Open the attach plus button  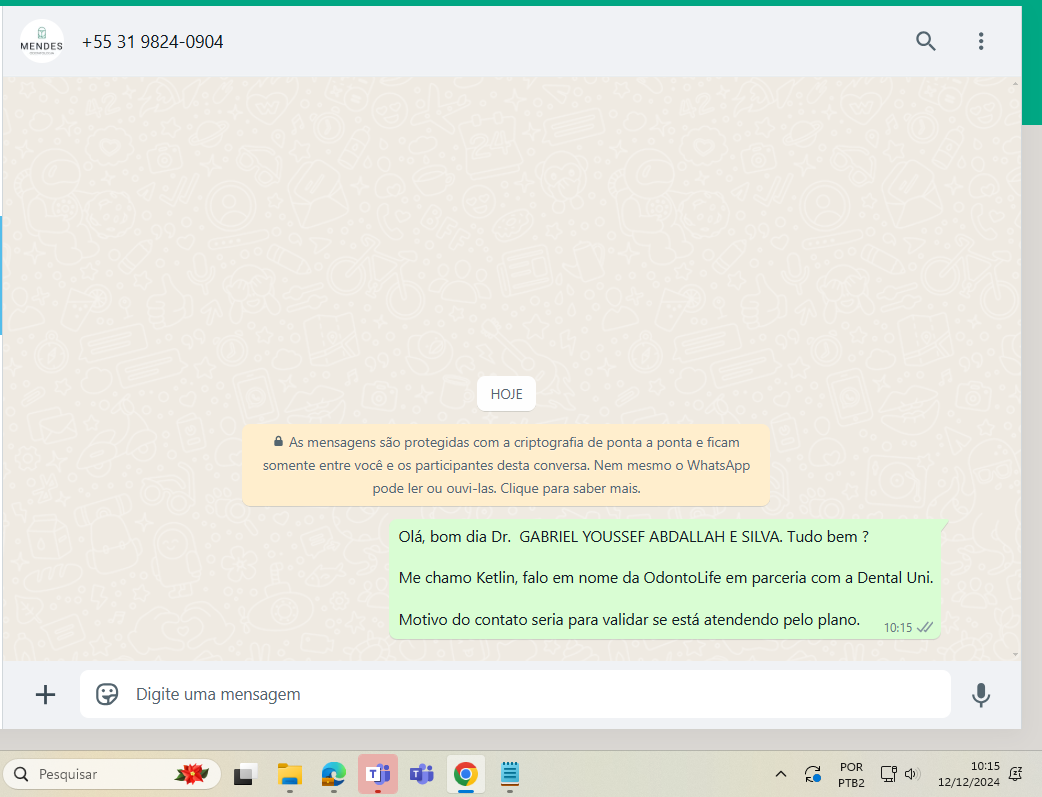pos(45,695)
